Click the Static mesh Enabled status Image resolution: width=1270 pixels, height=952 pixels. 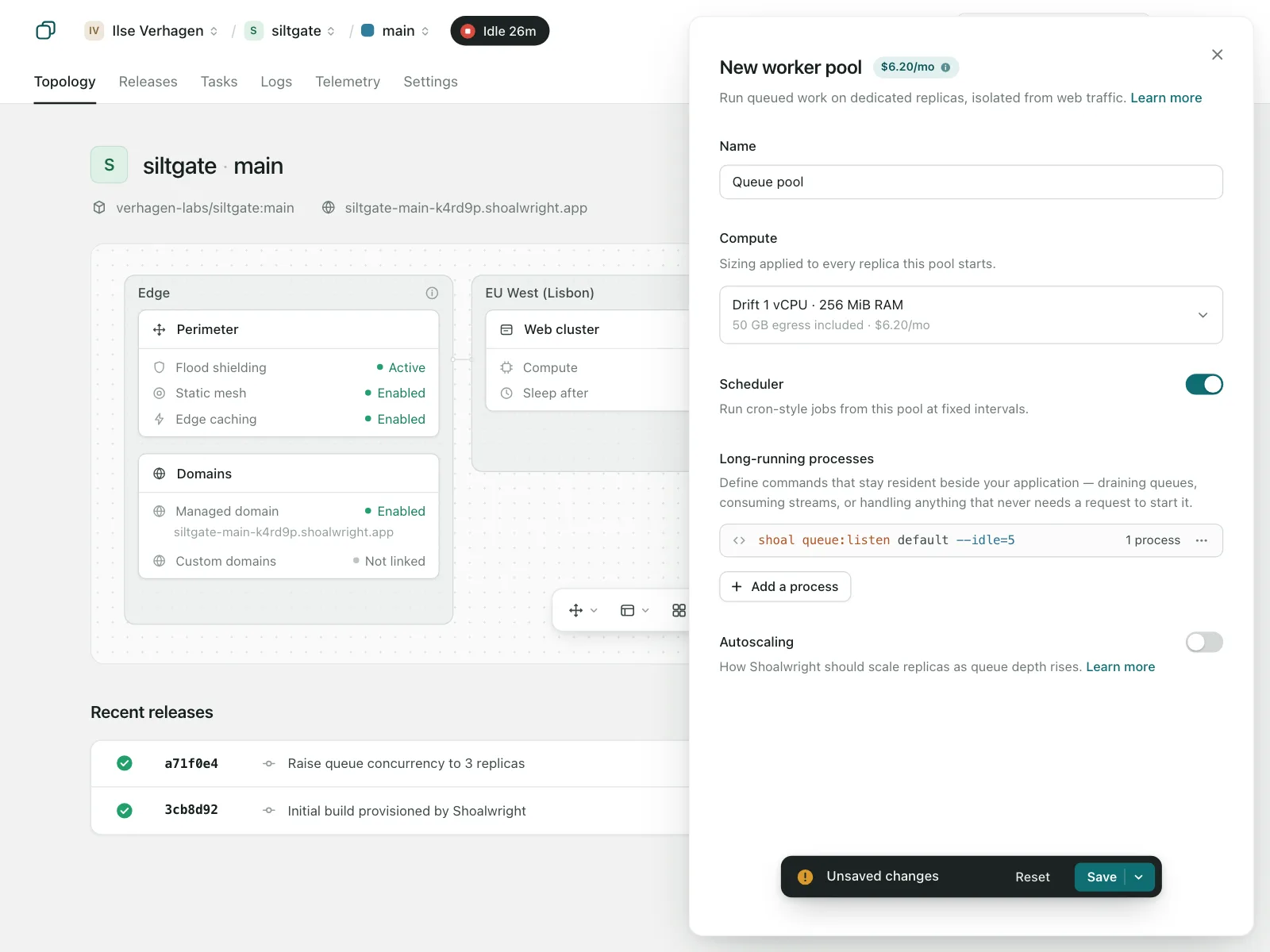pyautogui.click(x=395, y=393)
